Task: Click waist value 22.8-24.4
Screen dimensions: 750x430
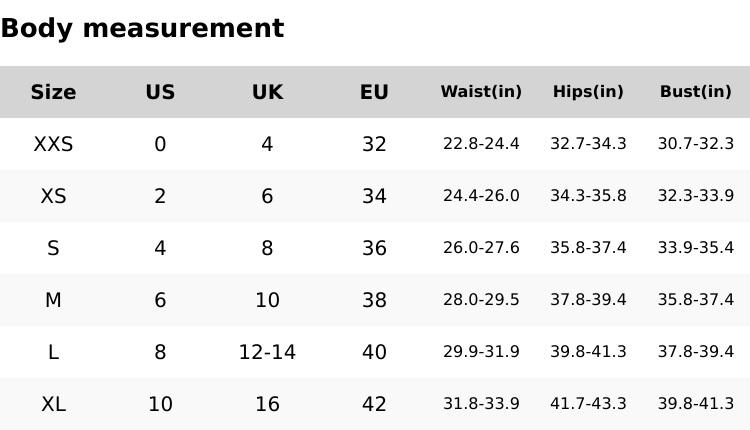Action: point(481,144)
